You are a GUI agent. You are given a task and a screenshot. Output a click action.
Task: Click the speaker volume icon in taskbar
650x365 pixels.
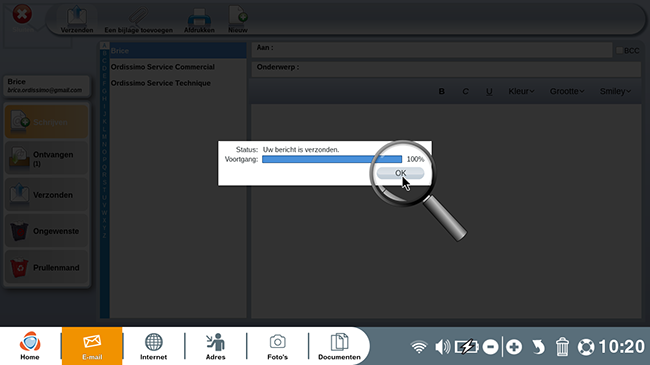(x=442, y=347)
